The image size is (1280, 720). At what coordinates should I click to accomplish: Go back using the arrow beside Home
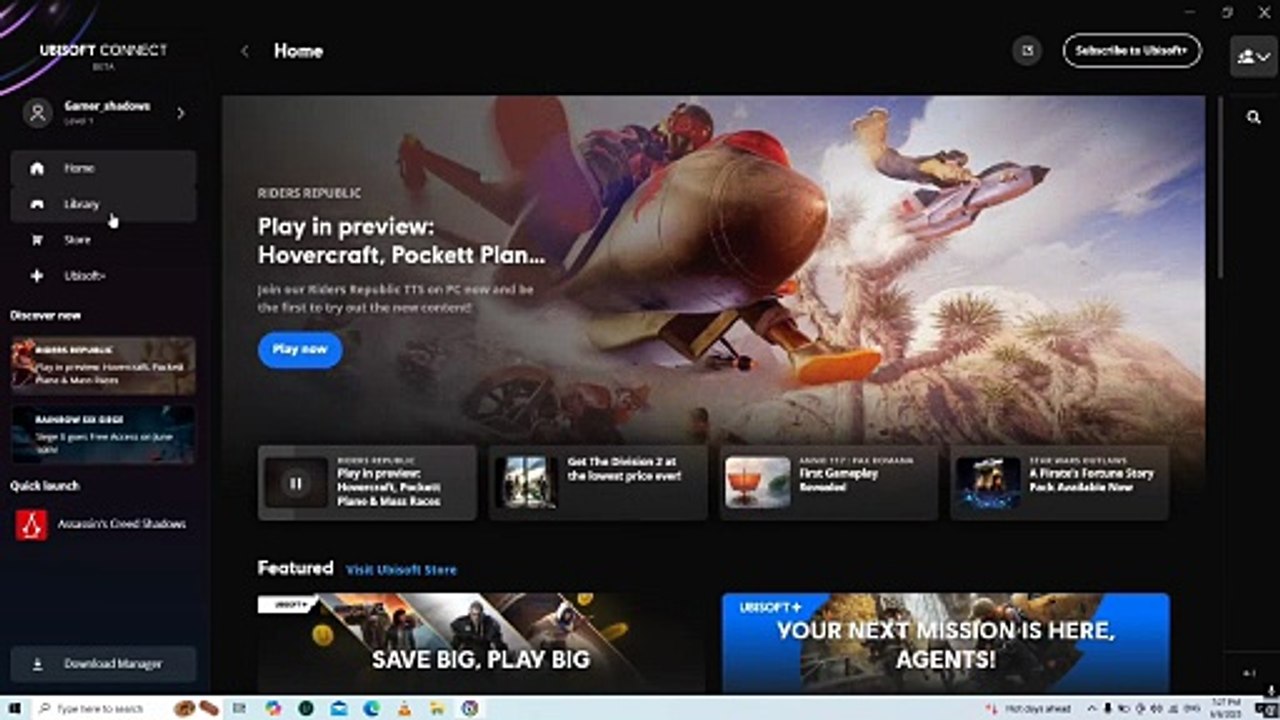245,51
